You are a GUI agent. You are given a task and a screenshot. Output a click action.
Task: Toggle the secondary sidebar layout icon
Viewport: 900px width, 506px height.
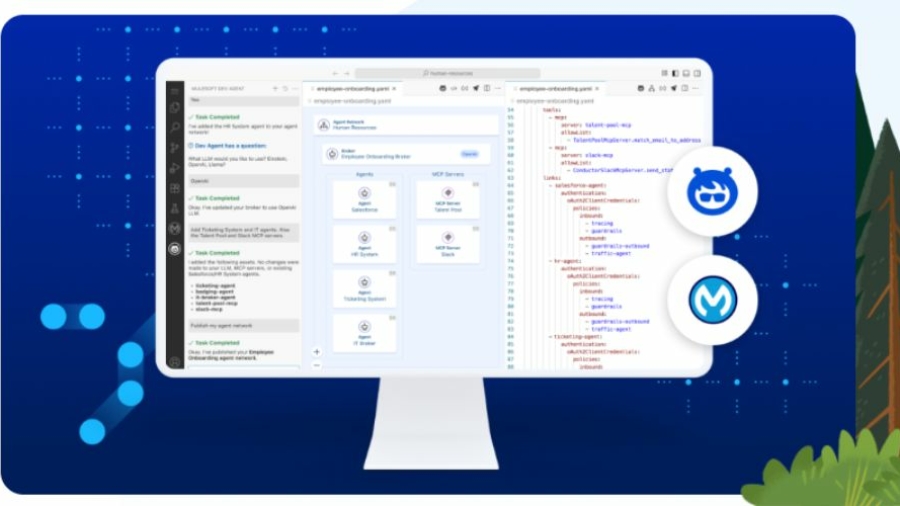tap(697, 73)
